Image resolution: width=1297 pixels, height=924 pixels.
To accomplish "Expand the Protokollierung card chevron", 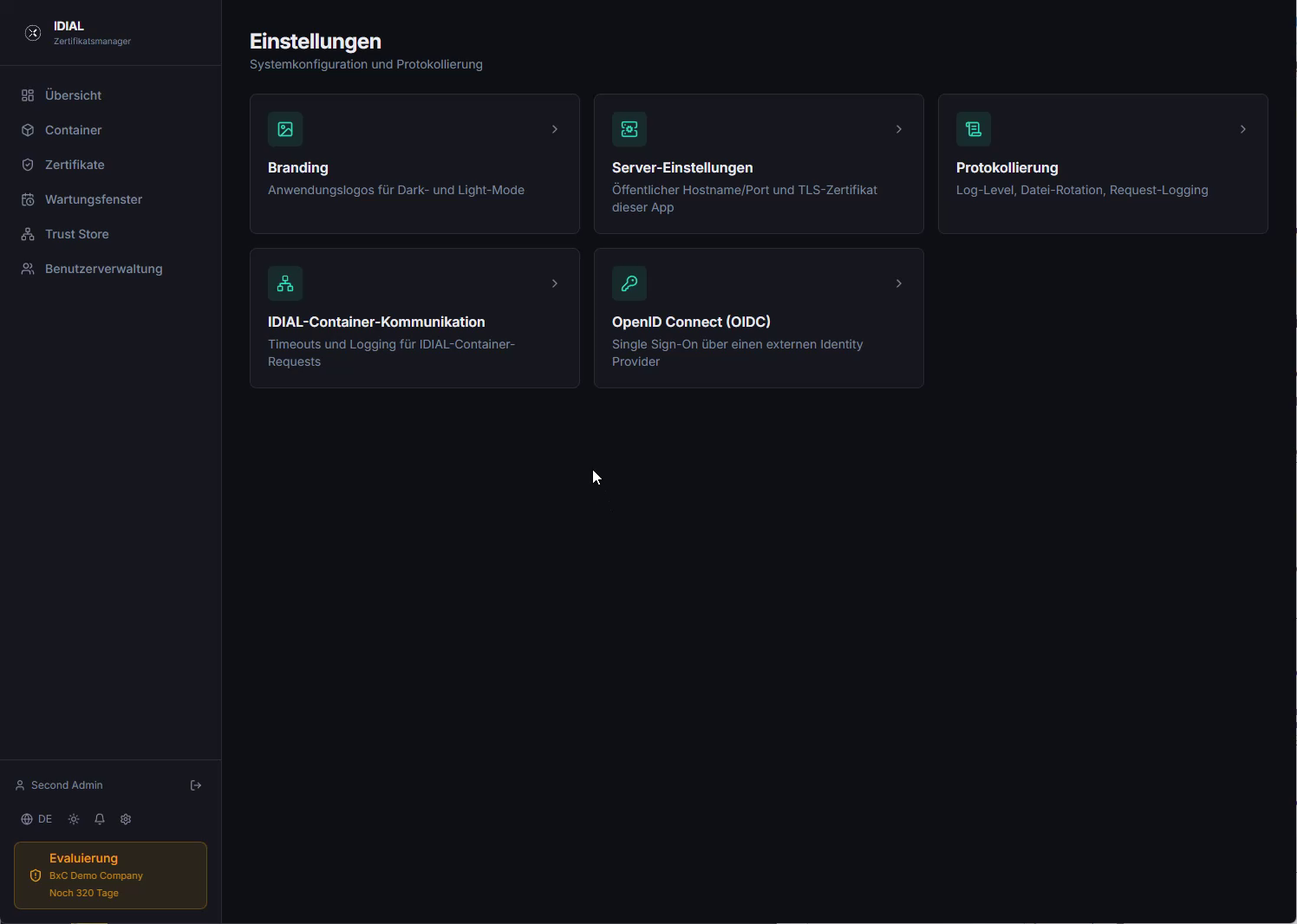I will (x=1243, y=129).
